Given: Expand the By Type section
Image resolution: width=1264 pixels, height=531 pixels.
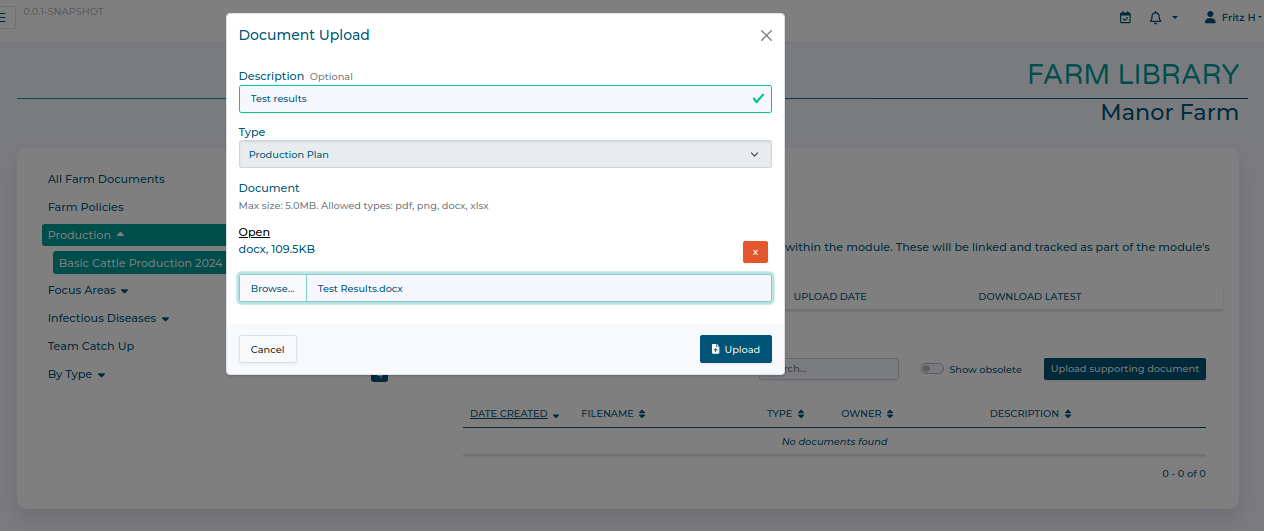Looking at the screenshot, I should click(x=76, y=375).
